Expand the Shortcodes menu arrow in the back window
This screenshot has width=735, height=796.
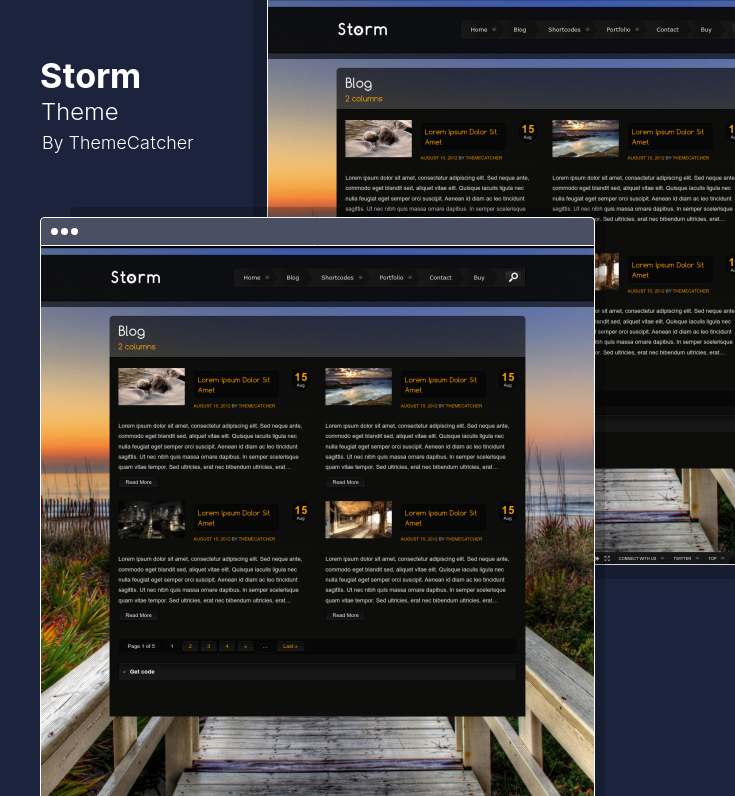[x=587, y=29]
